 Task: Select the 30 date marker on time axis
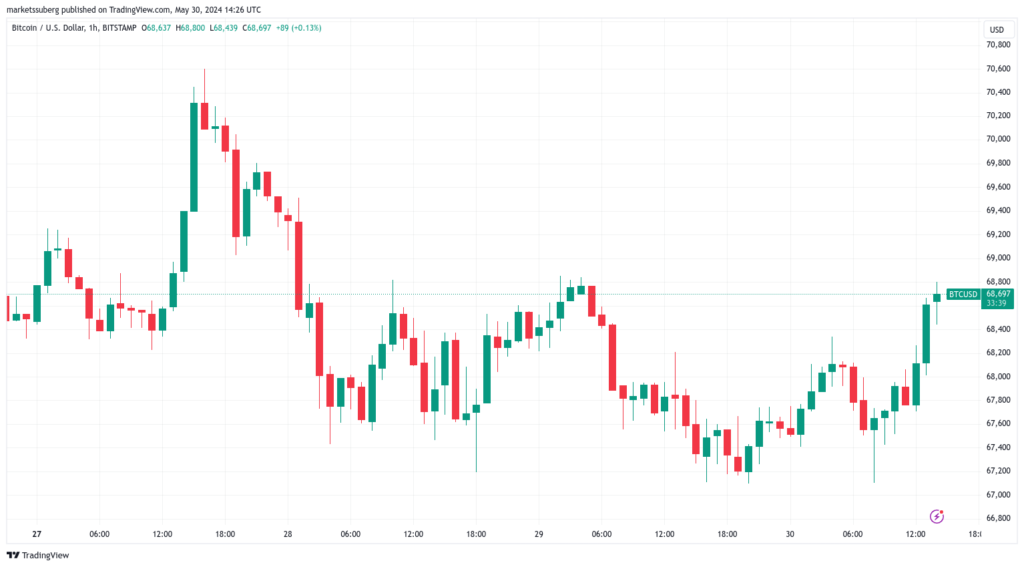pos(790,534)
